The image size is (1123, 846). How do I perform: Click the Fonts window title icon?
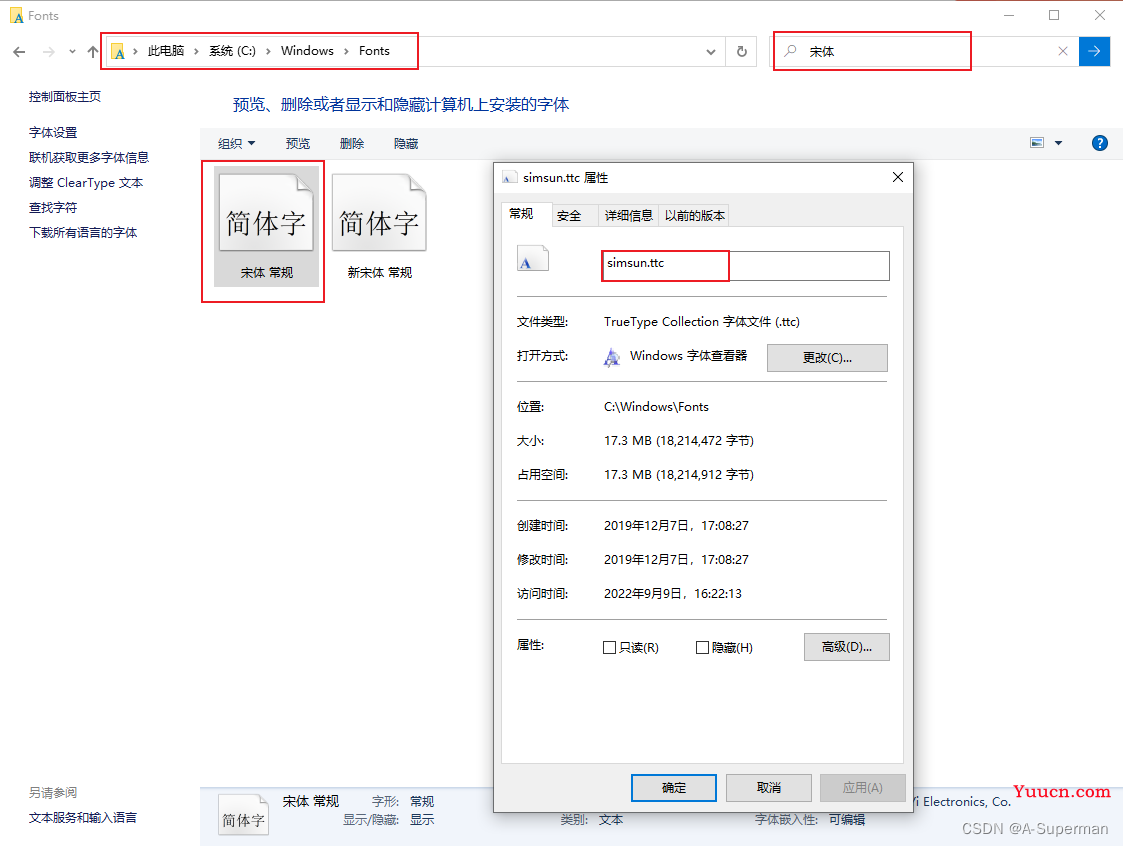pyautogui.click(x=16, y=16)
